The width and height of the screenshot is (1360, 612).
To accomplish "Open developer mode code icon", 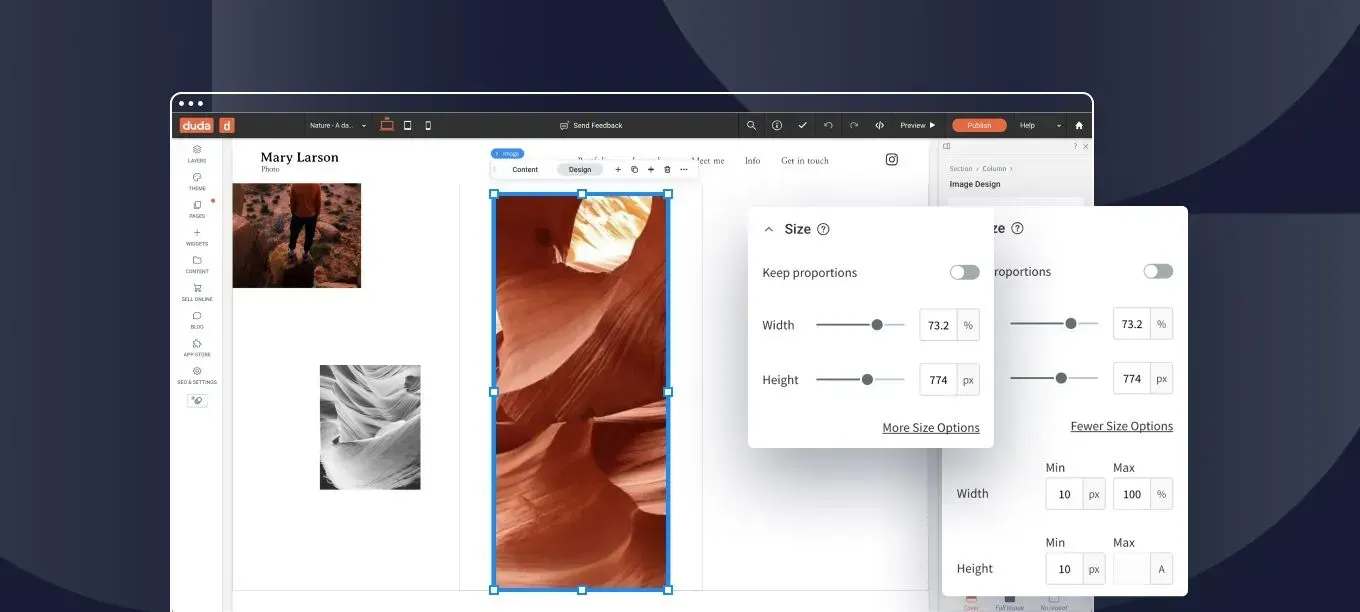I will tap(879, 125).
